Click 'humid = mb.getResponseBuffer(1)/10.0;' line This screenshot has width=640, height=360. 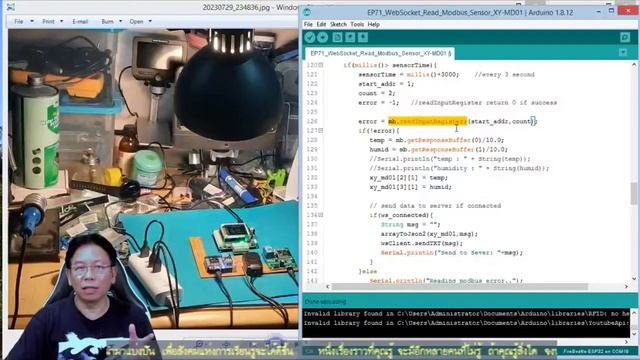pyautogui.click(x=438, y=149)
